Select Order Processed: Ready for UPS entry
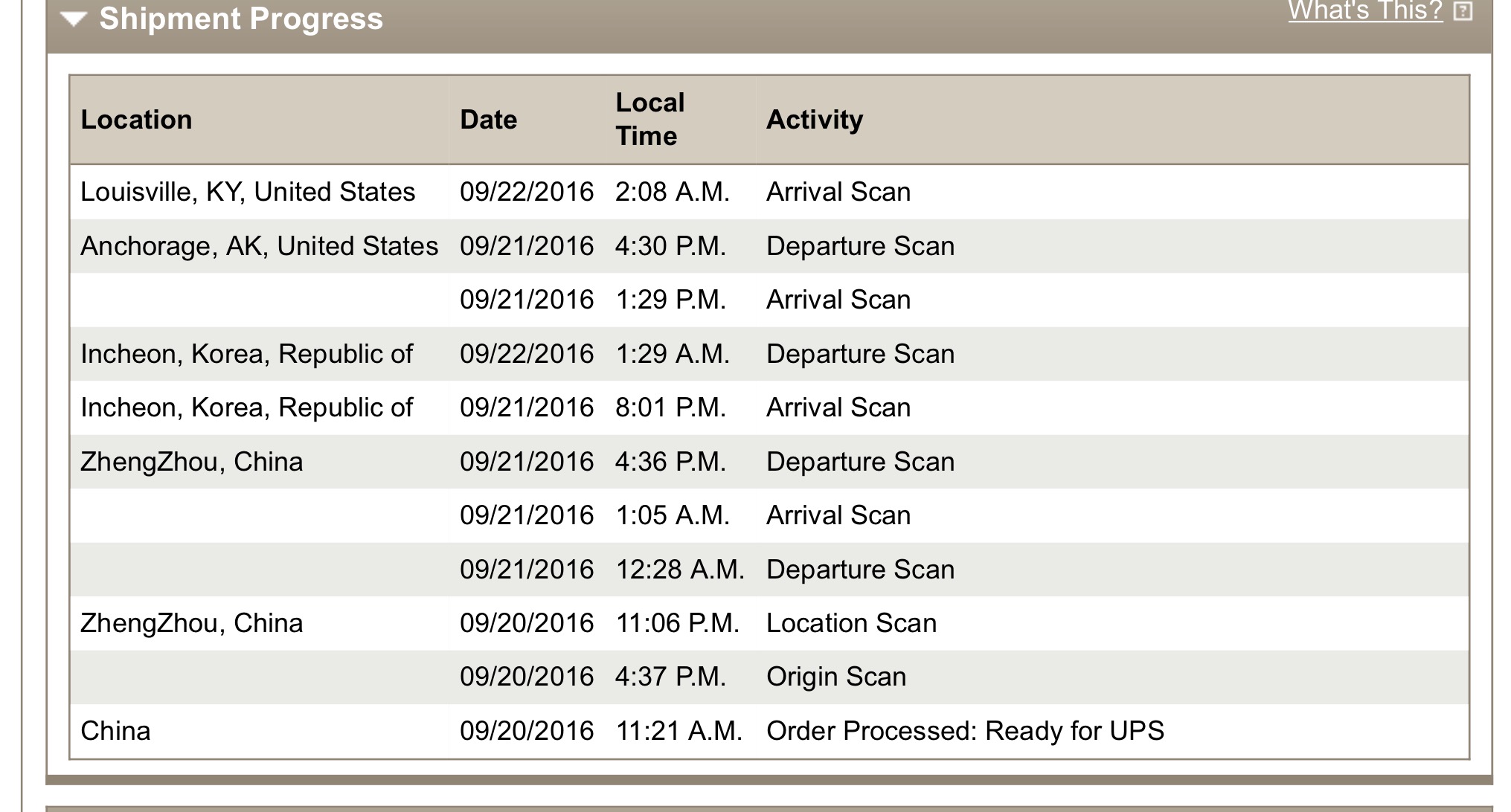 click(x=965, y=731)
